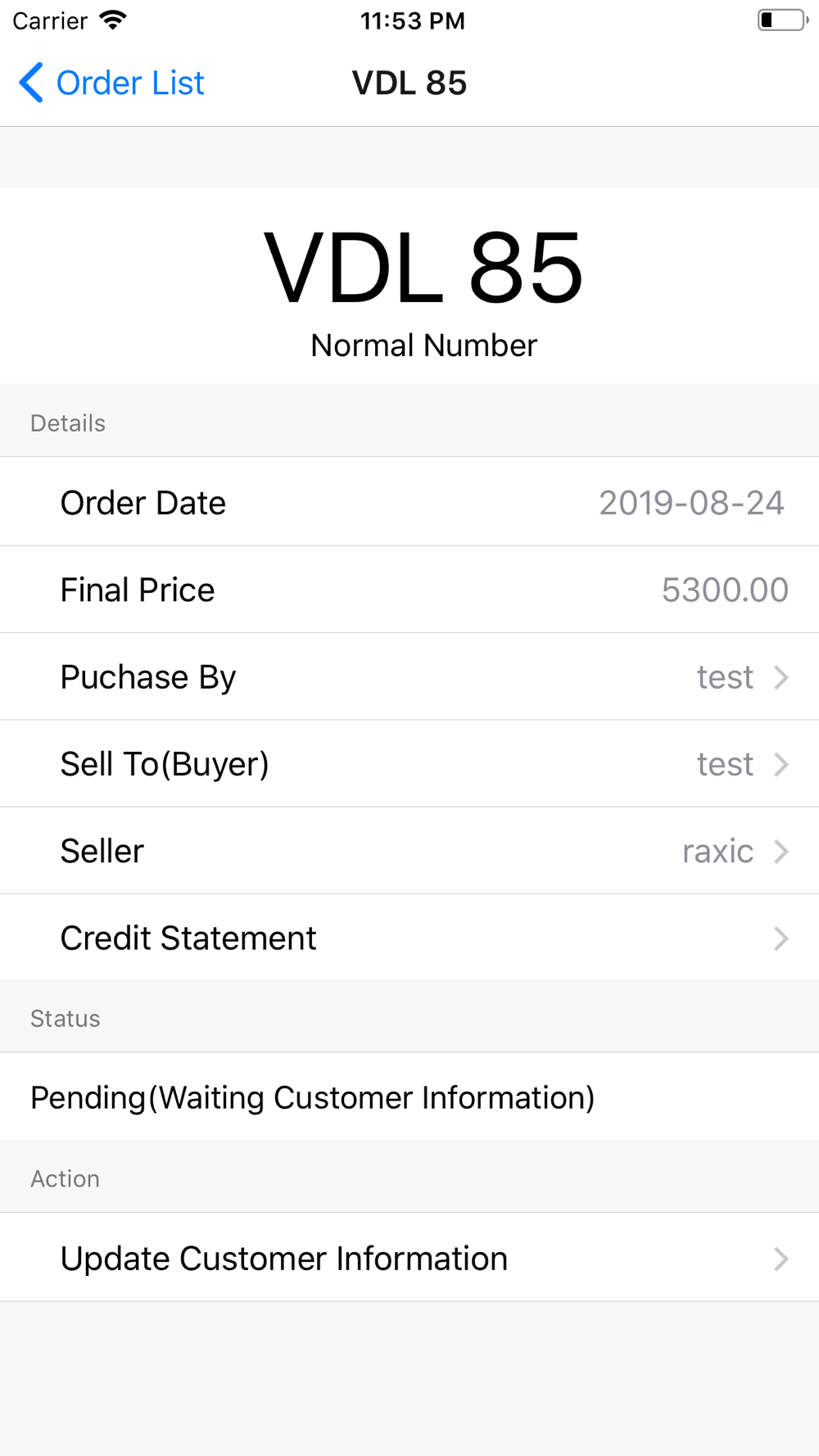Tap the Pending status row
819x1456 pixels.
point(409,1097)
